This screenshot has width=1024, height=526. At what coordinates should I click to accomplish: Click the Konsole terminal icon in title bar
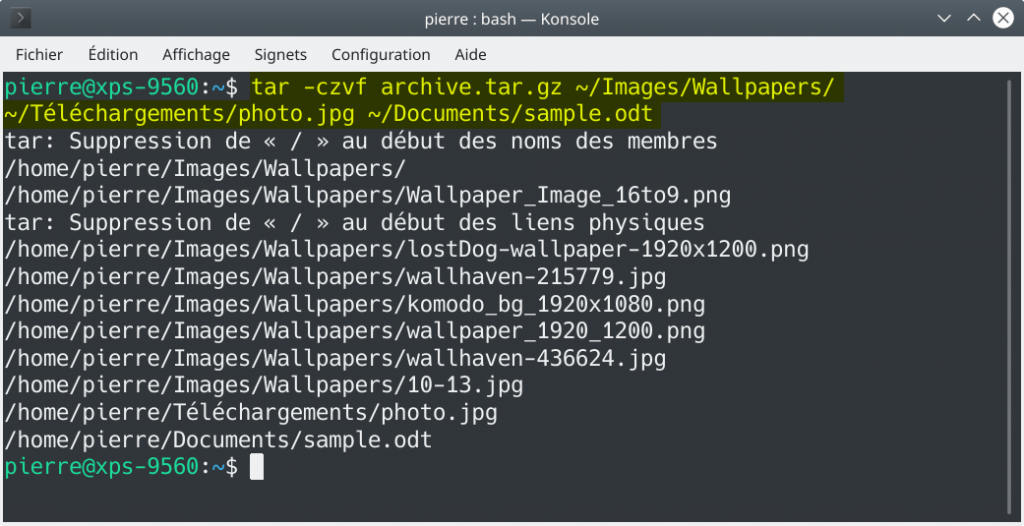(x=20, y=18)
